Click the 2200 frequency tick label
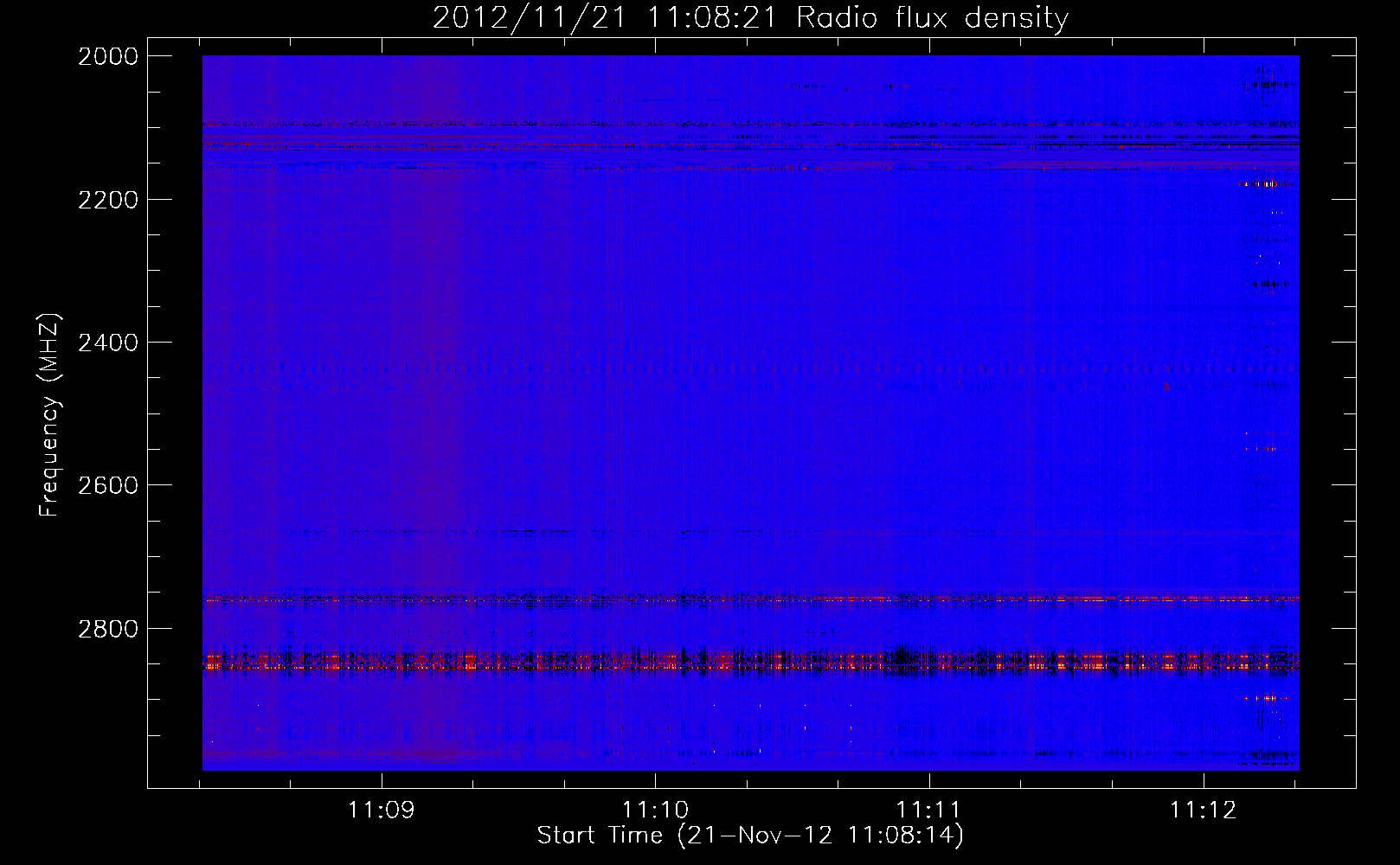1400x865 pixels. click(x=108, y=200)
